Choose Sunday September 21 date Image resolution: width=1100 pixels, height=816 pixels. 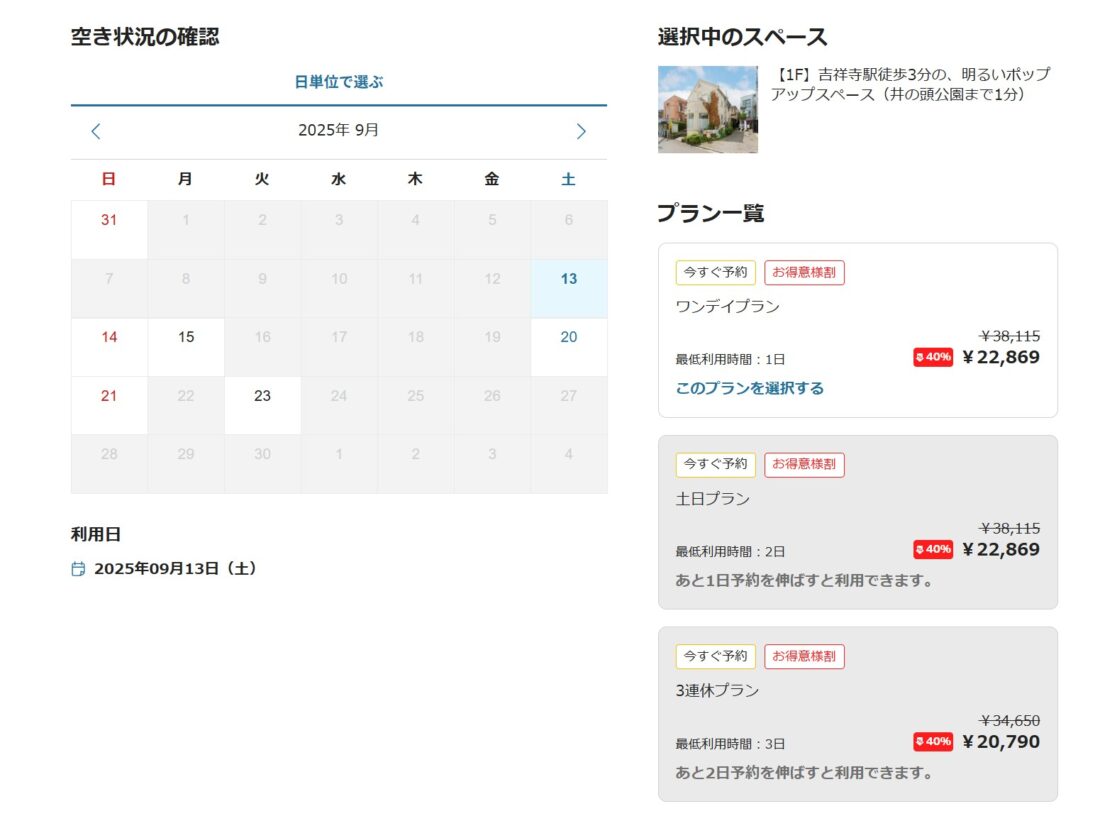coord(109,396)
